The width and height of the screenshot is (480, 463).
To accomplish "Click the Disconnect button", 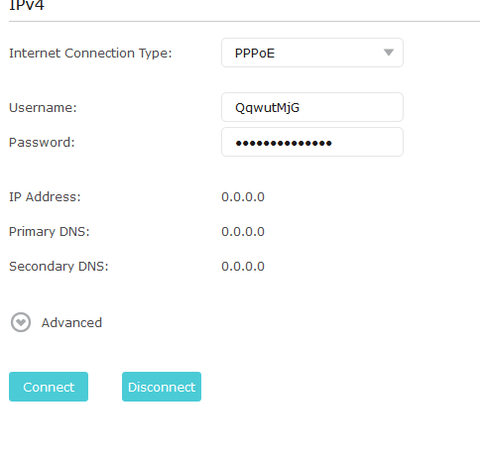I will coord(161,387).
